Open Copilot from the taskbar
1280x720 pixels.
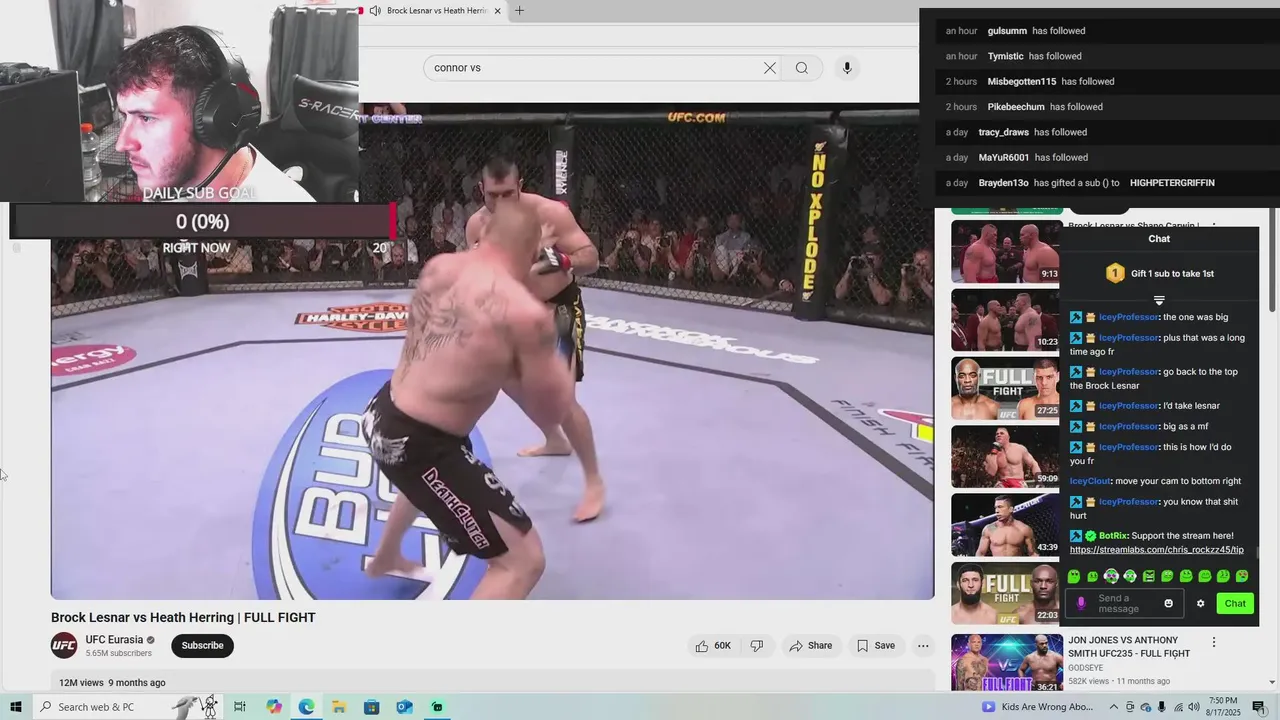274,707
